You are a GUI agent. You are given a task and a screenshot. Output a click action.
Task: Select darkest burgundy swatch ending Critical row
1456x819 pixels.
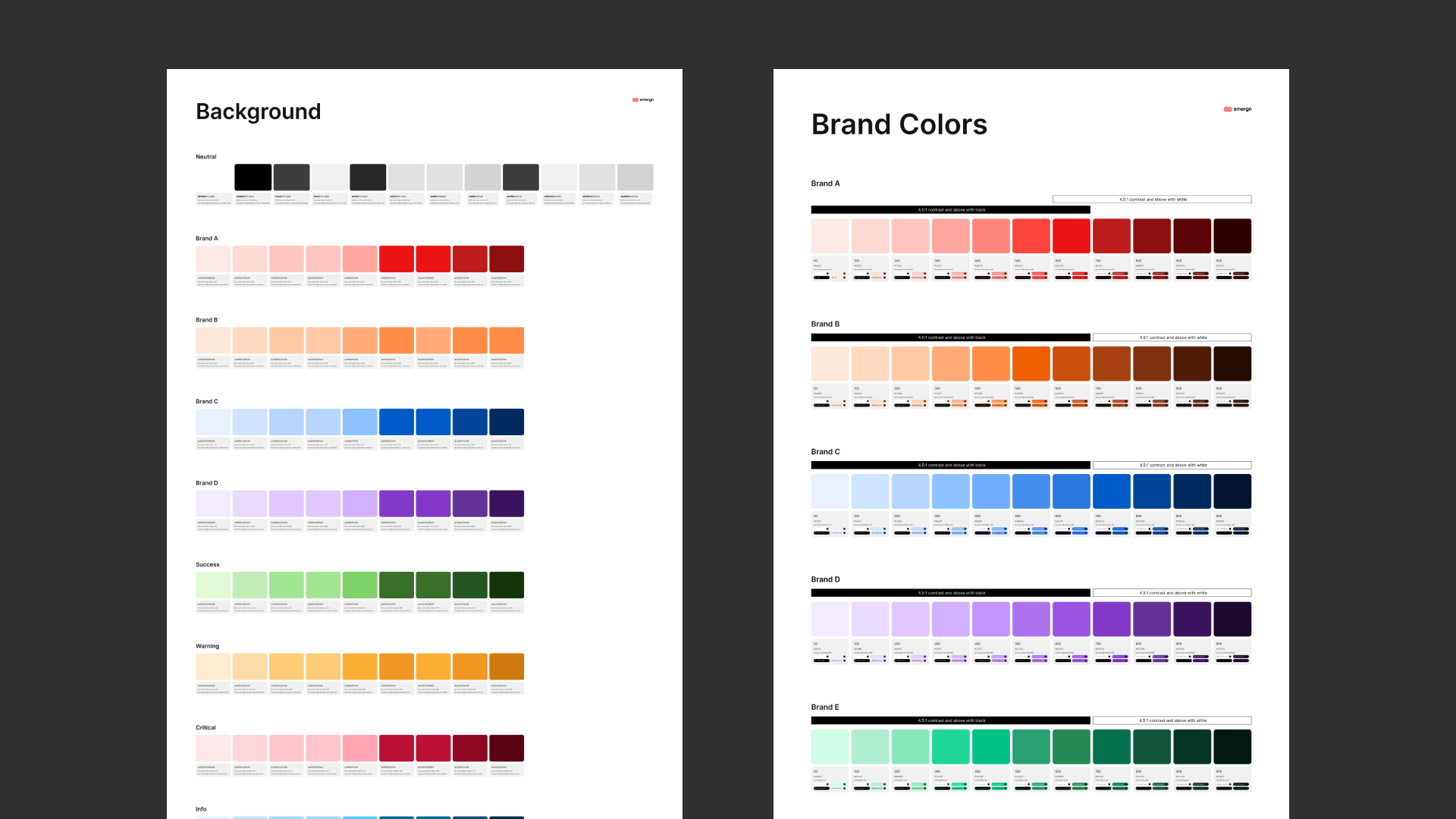[507, 748]
